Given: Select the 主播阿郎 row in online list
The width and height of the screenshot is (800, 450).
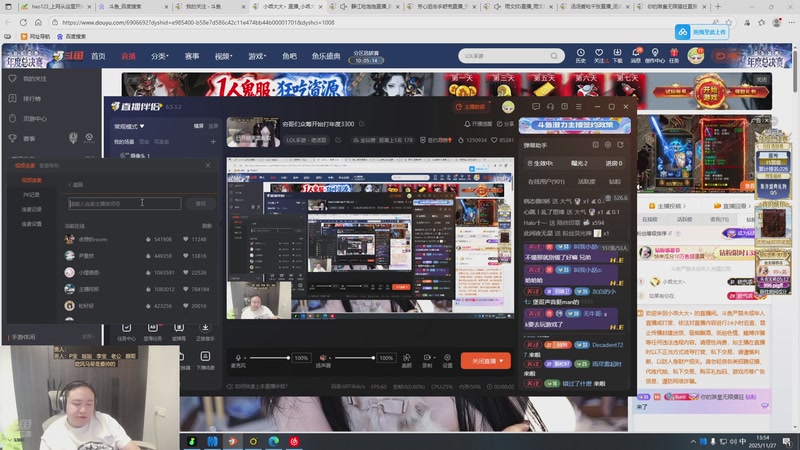Looking at the screenshot, I should (137, 289).
